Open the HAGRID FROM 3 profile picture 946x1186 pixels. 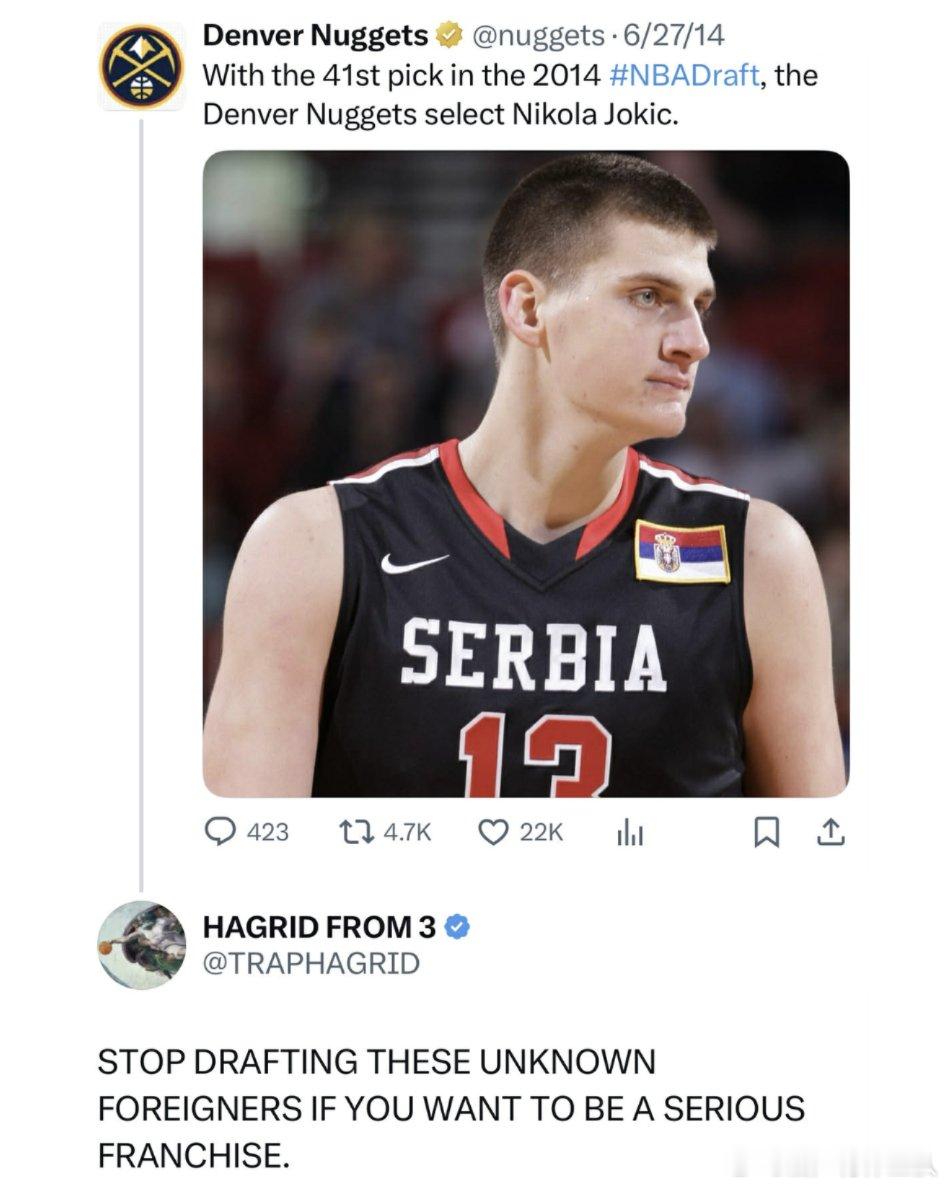[142, 945]
